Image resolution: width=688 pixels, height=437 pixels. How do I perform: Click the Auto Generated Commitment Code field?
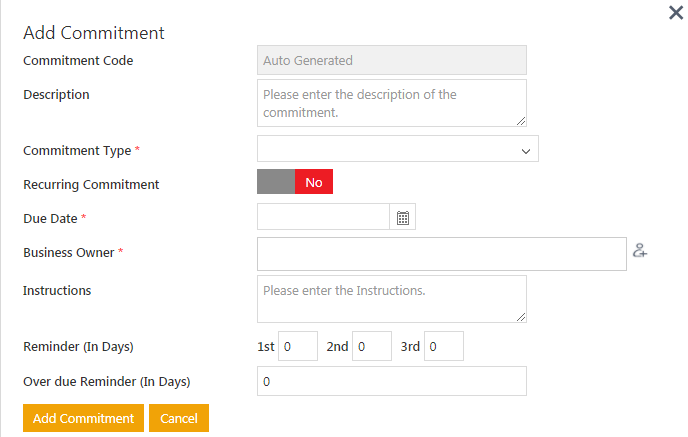coord(391,60)
